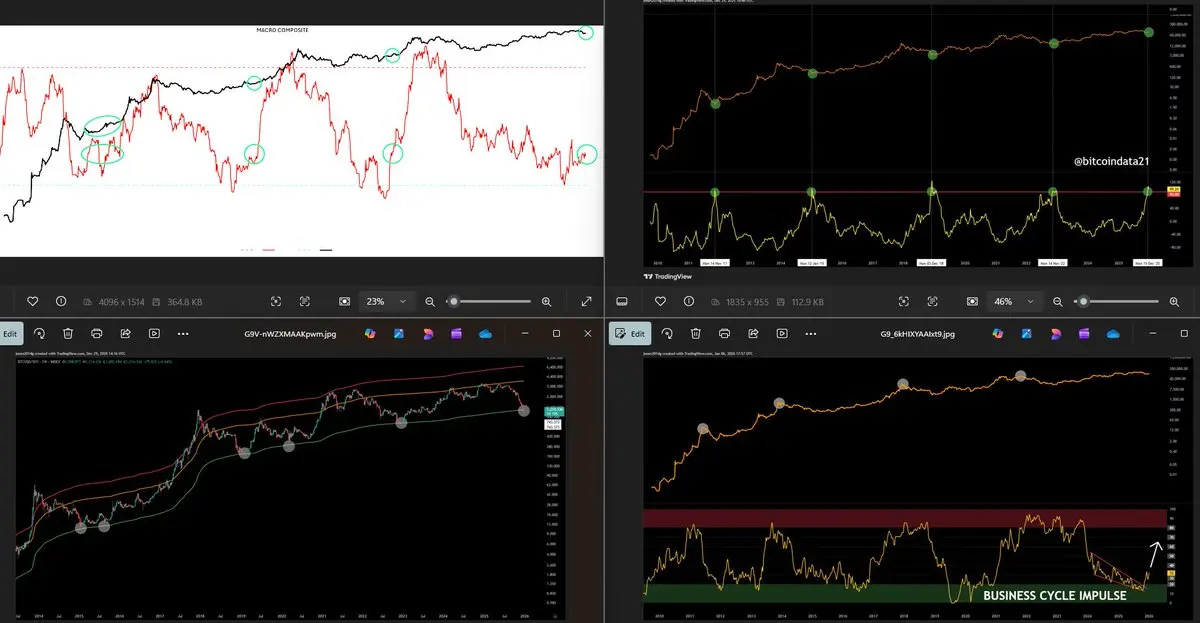Start slideshow in the G9_6kHIXYAAIxt9.jpg window
This screenshot has width=1200, height=623.
(784, 334)
